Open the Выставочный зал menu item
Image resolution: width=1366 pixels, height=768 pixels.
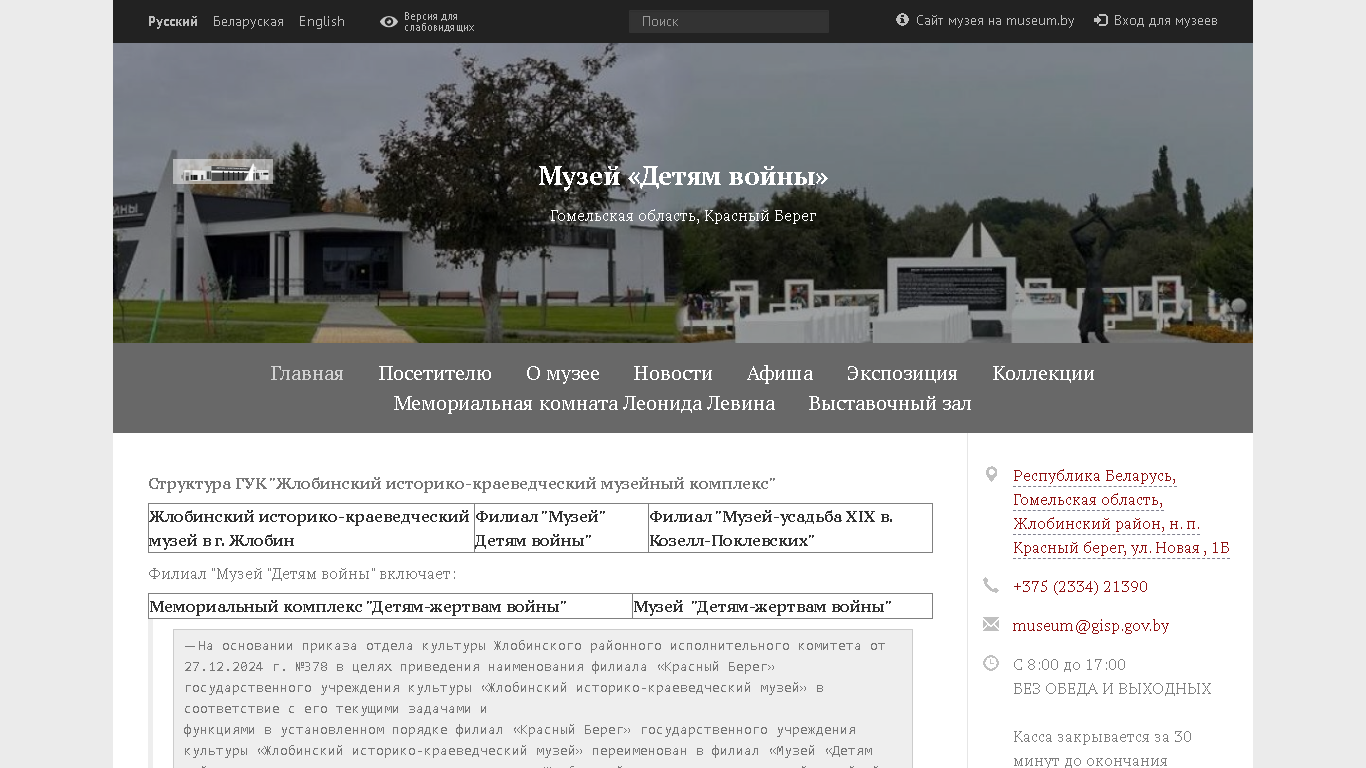click(890, 403)
